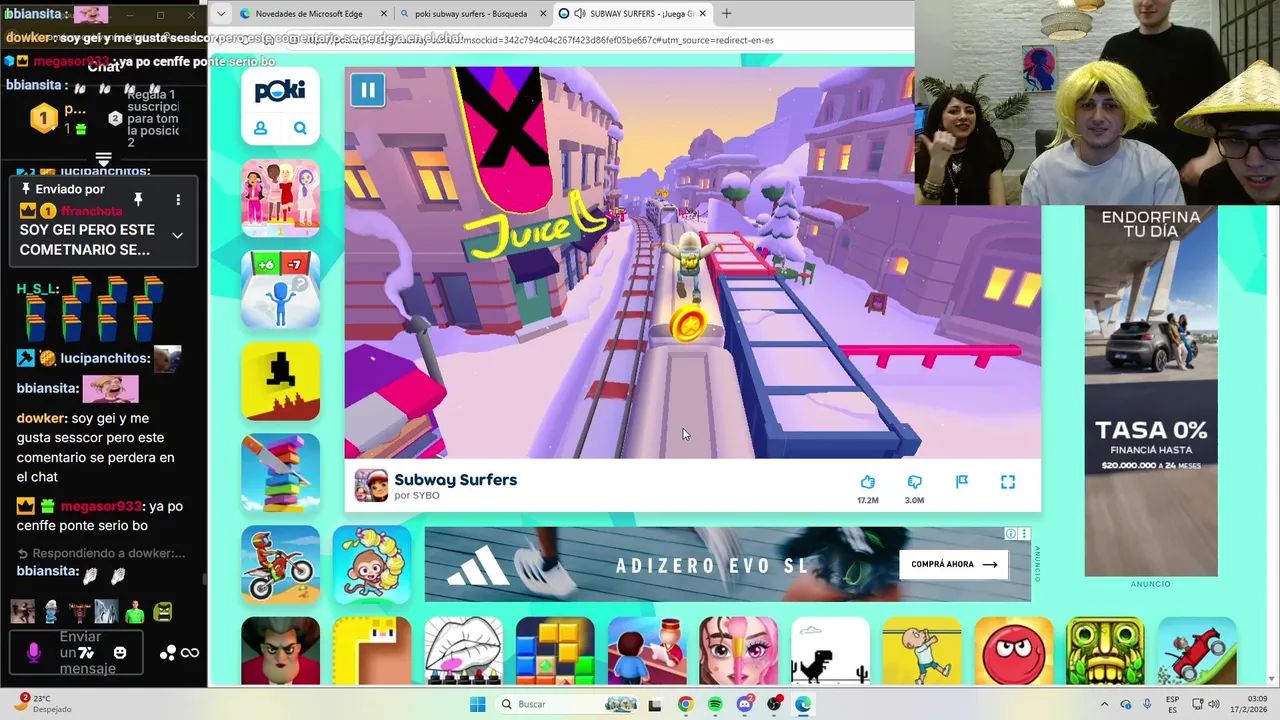
Task: Open the Red Ball game thumbnail
Action: point(1014,651)
